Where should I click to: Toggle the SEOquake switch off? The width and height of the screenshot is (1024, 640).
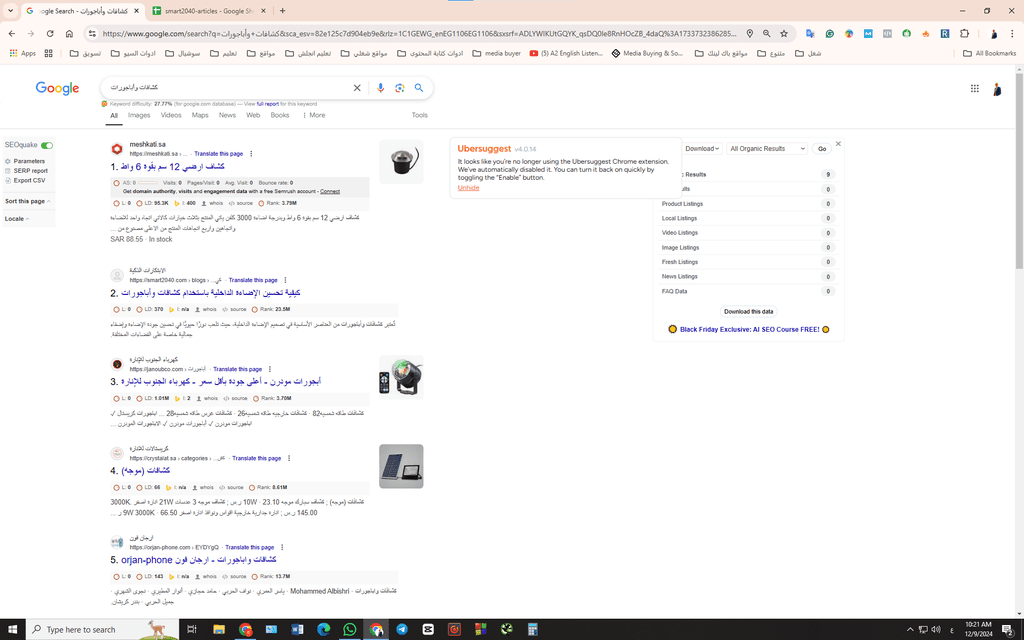coord(47,145)
